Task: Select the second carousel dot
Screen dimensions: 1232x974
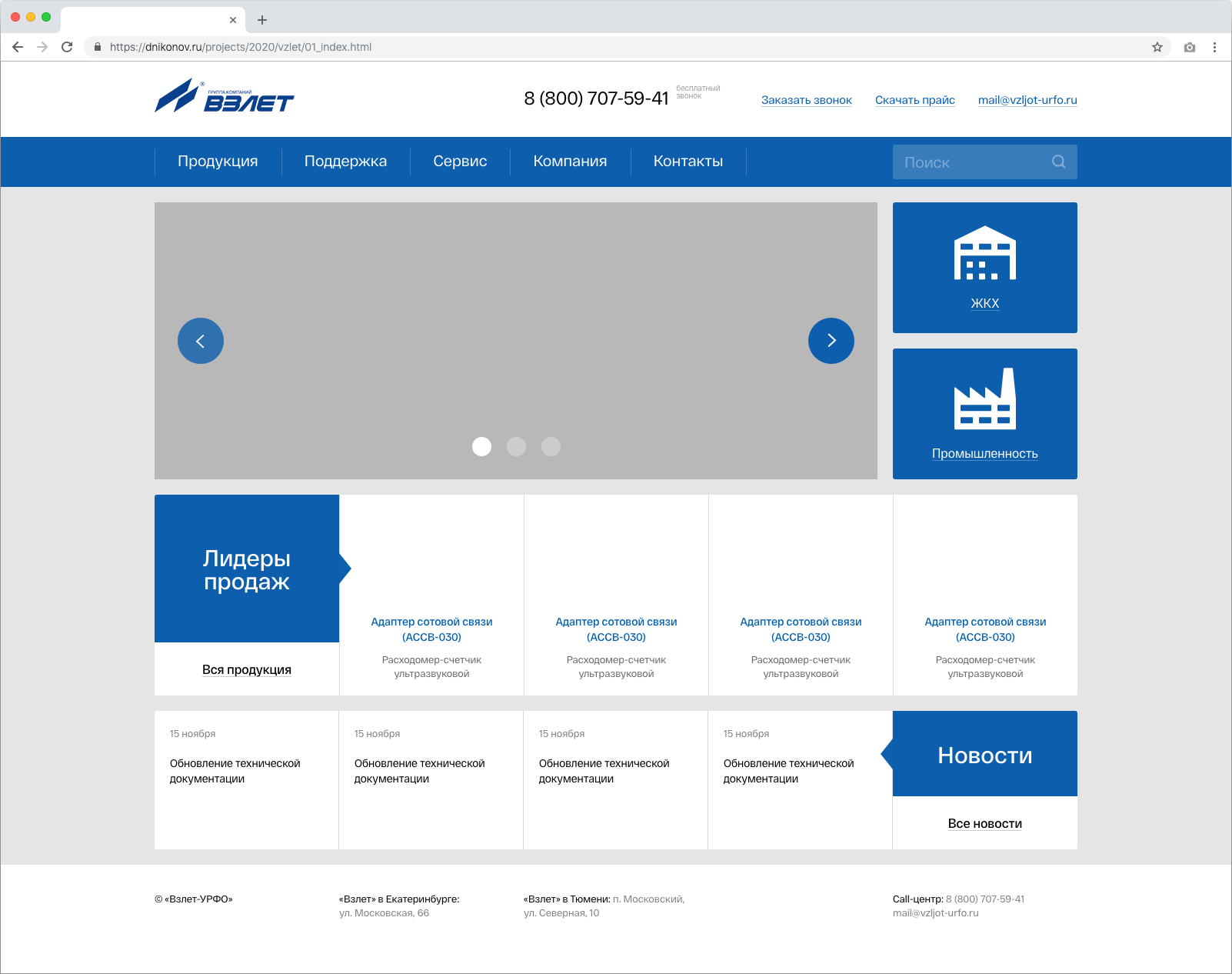Action: 516,446
